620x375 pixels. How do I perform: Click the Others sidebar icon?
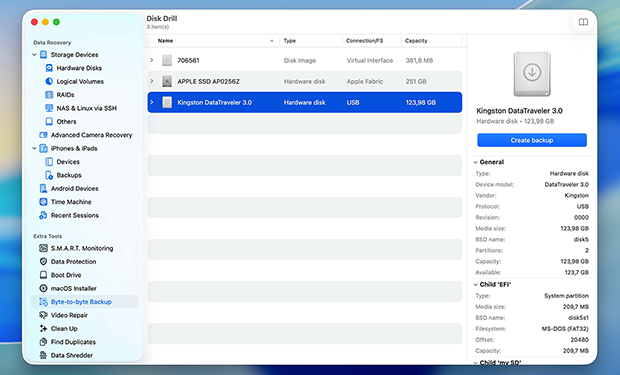click(49, 121)
